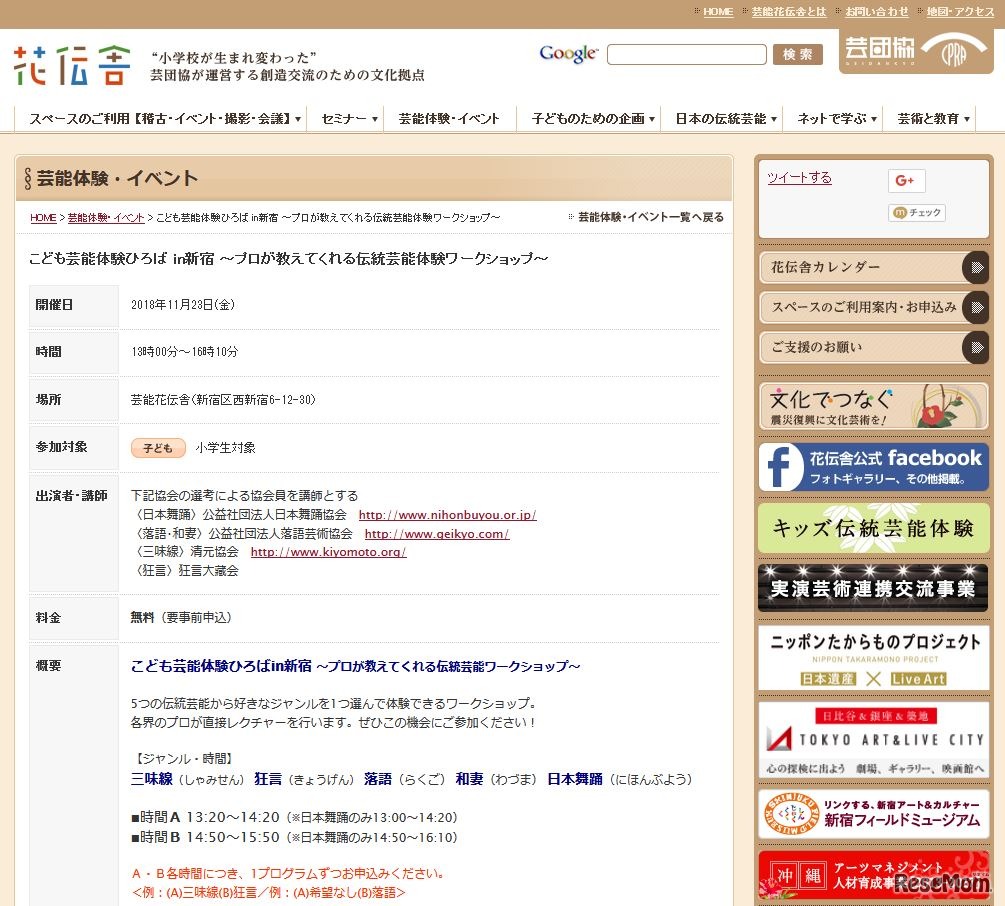Open スペースのご利用案内・お申込み sidebar button
Image resolution: width=1005 pixels, height=906 pixels.
[x=874, y=307]
